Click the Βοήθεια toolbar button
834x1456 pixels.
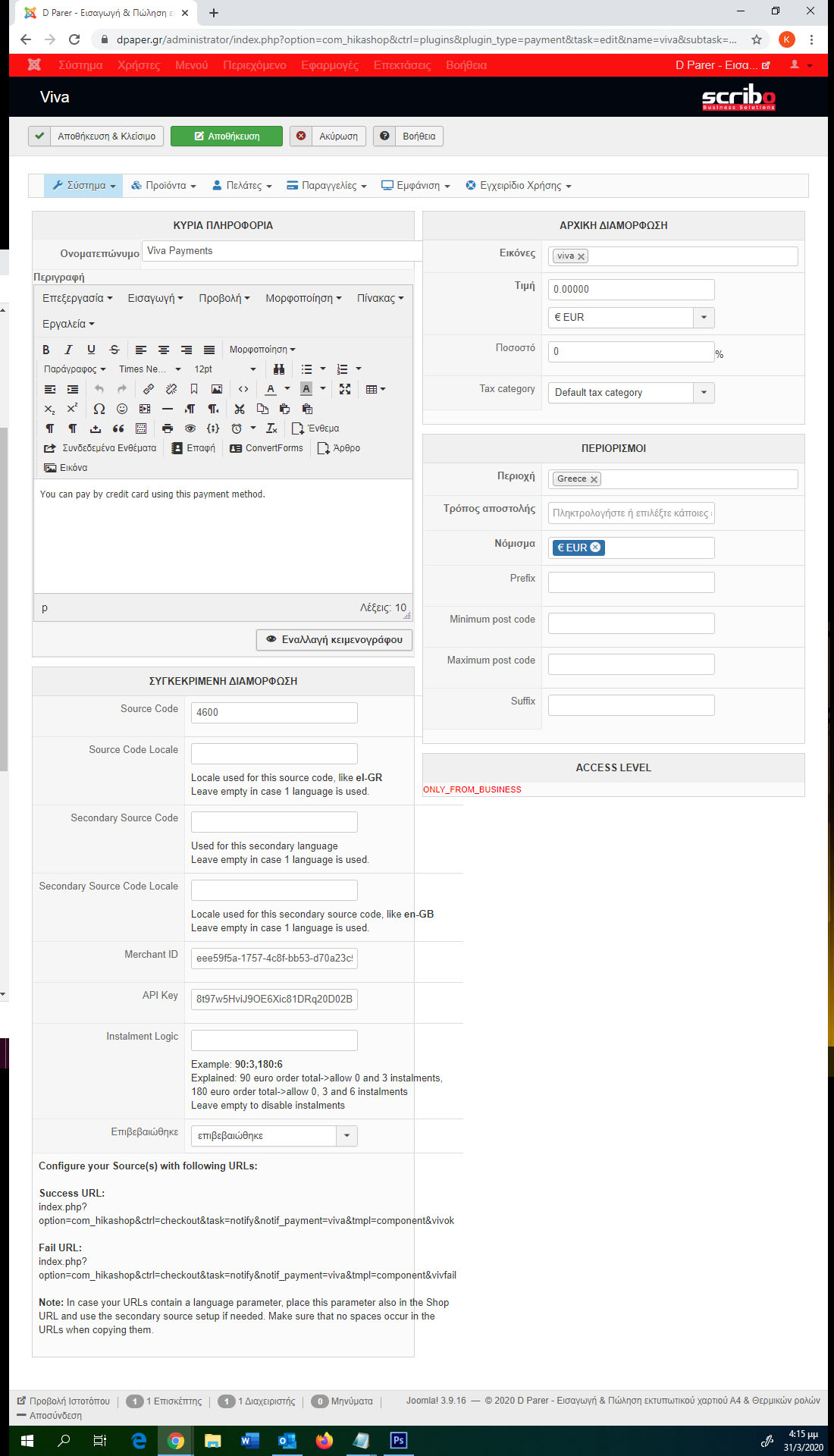pyautogui.click(x=408, y=136)
